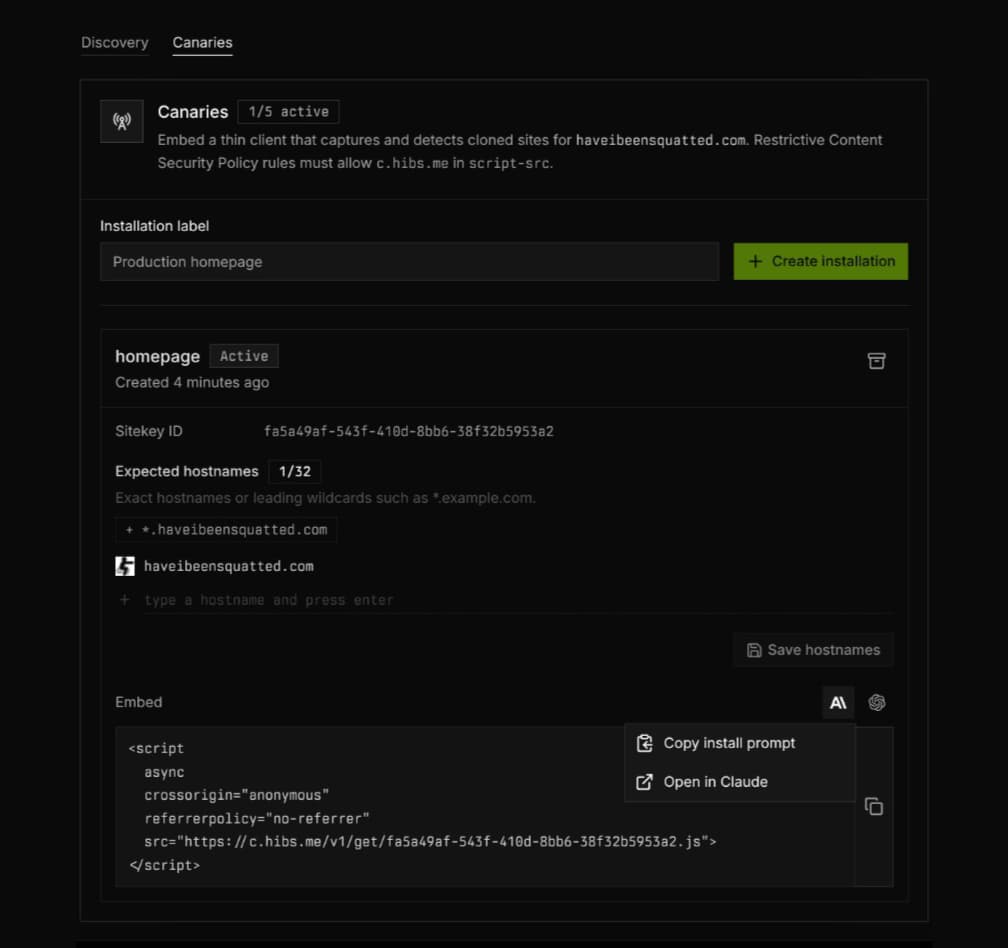Select the Canaries tab
Viewport: 1008px width, 948px height.
202,42
